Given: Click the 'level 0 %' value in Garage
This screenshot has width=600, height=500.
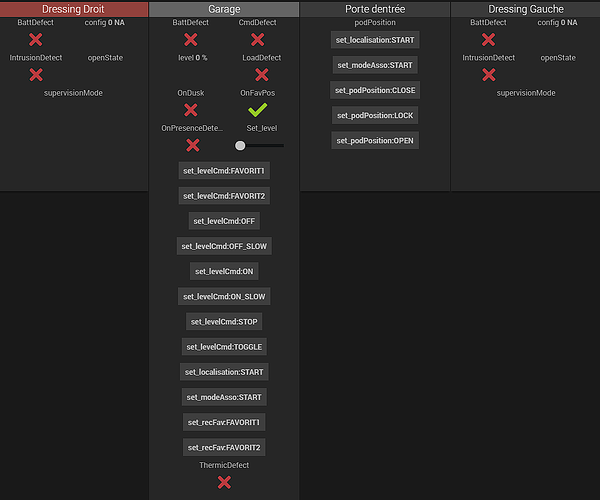Looking at the screenshot, I should 192,58.
